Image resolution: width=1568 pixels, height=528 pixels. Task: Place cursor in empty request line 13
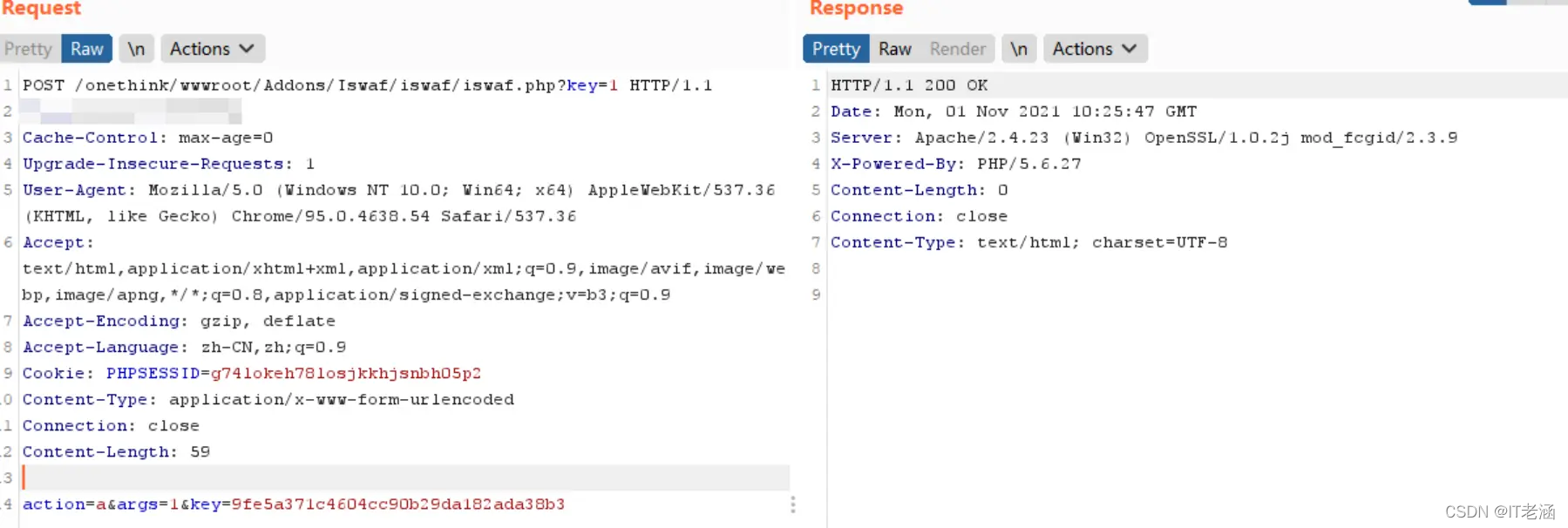click(405, 477)
